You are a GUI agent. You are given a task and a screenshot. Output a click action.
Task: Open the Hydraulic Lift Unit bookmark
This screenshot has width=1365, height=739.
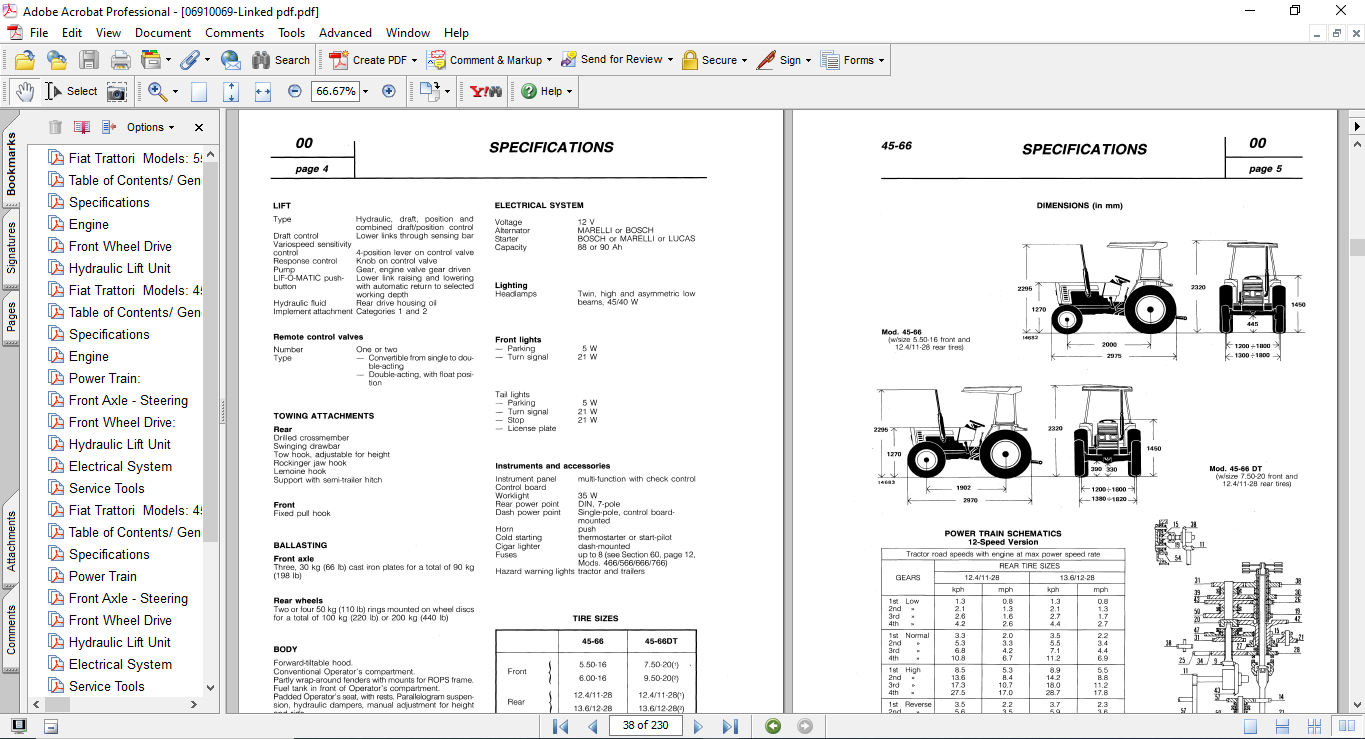(x=119, y=268)
